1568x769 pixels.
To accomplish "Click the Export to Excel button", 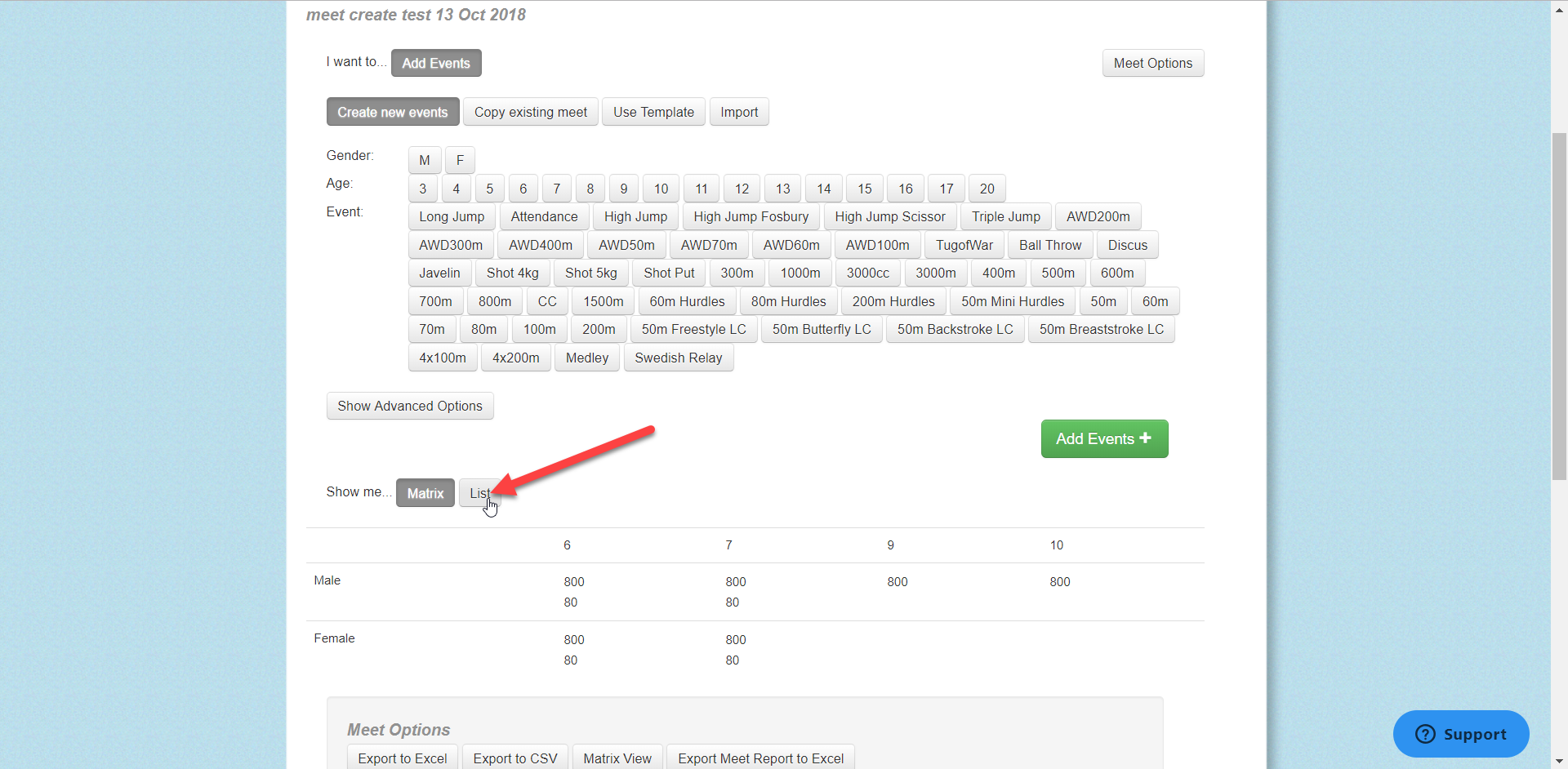I will click(402, 758).
